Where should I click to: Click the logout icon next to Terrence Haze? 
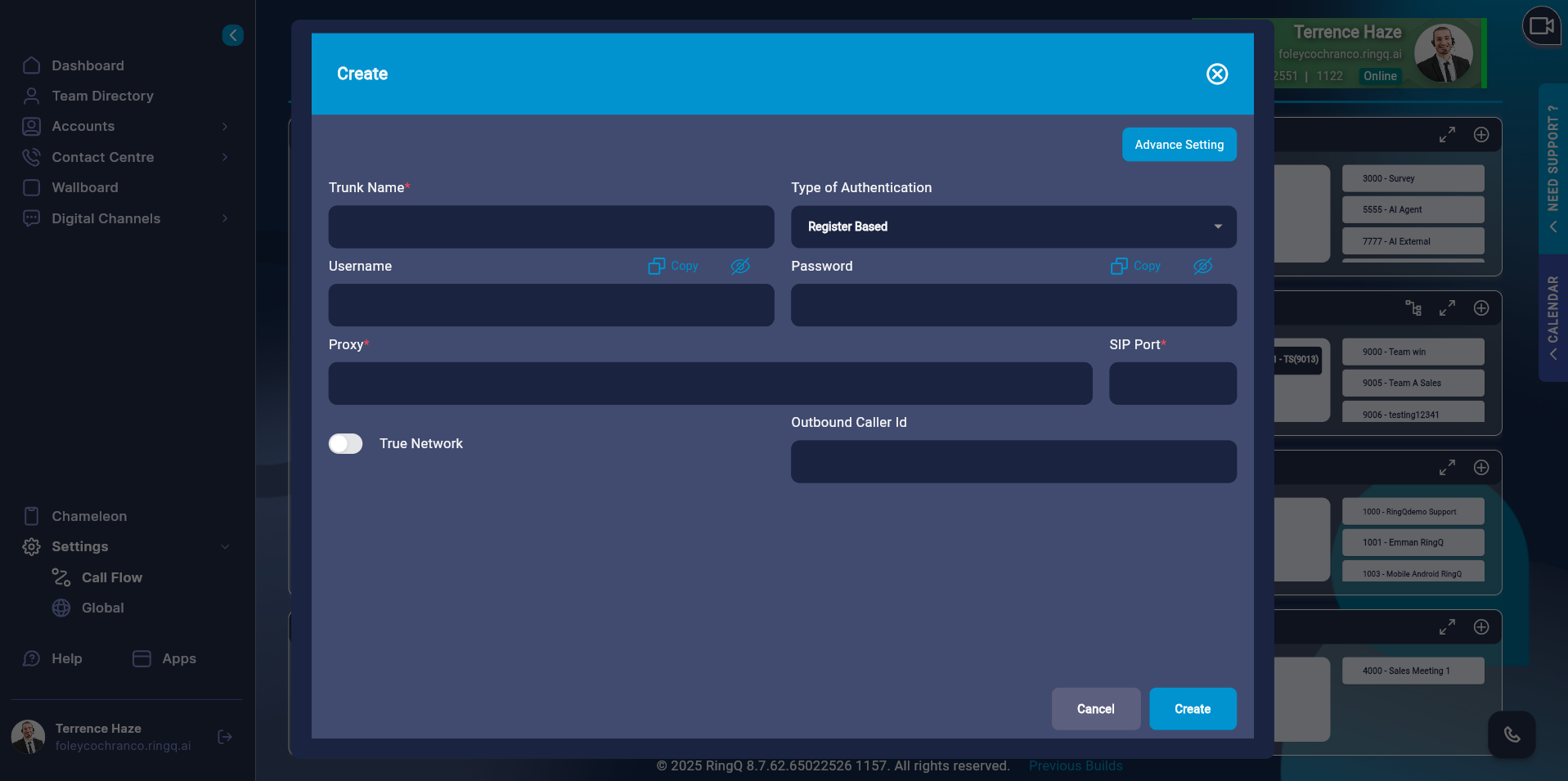tap(224, 737)
